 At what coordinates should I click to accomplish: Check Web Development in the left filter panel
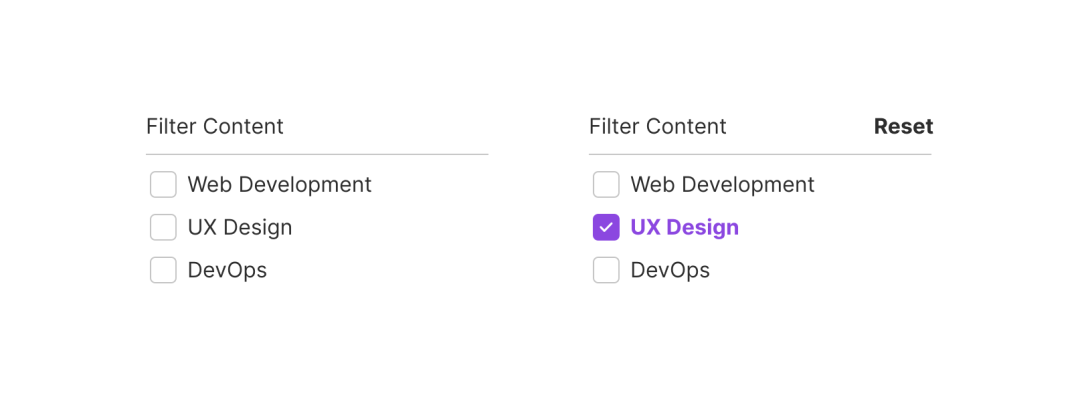coord(163,185)
